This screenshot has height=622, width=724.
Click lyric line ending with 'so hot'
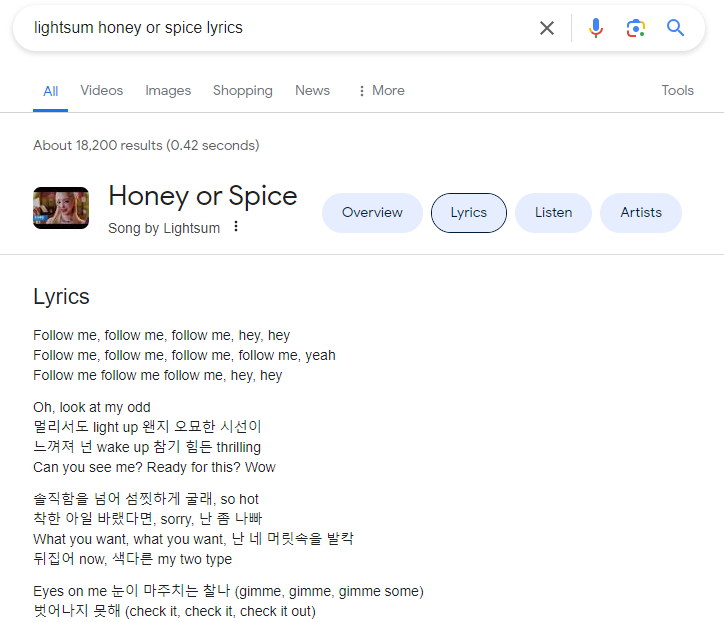146,499
